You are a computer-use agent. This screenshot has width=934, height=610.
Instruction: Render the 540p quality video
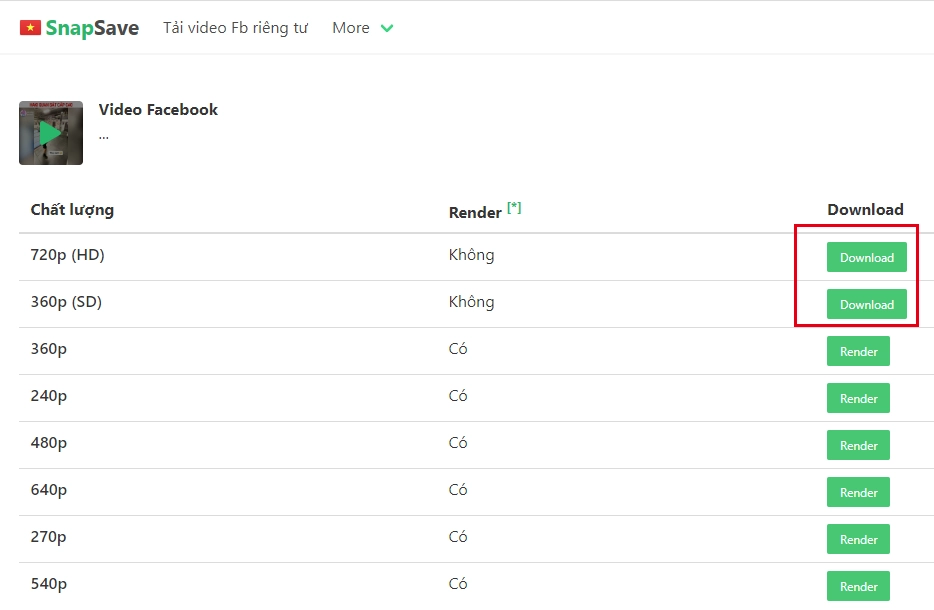pyautogui.click(x=858, y=586)
